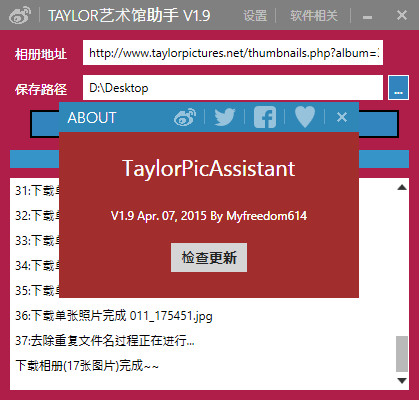419x400 pixels.
Task: Click the 检查更新 check update button
Action: [x=209, y=257]
